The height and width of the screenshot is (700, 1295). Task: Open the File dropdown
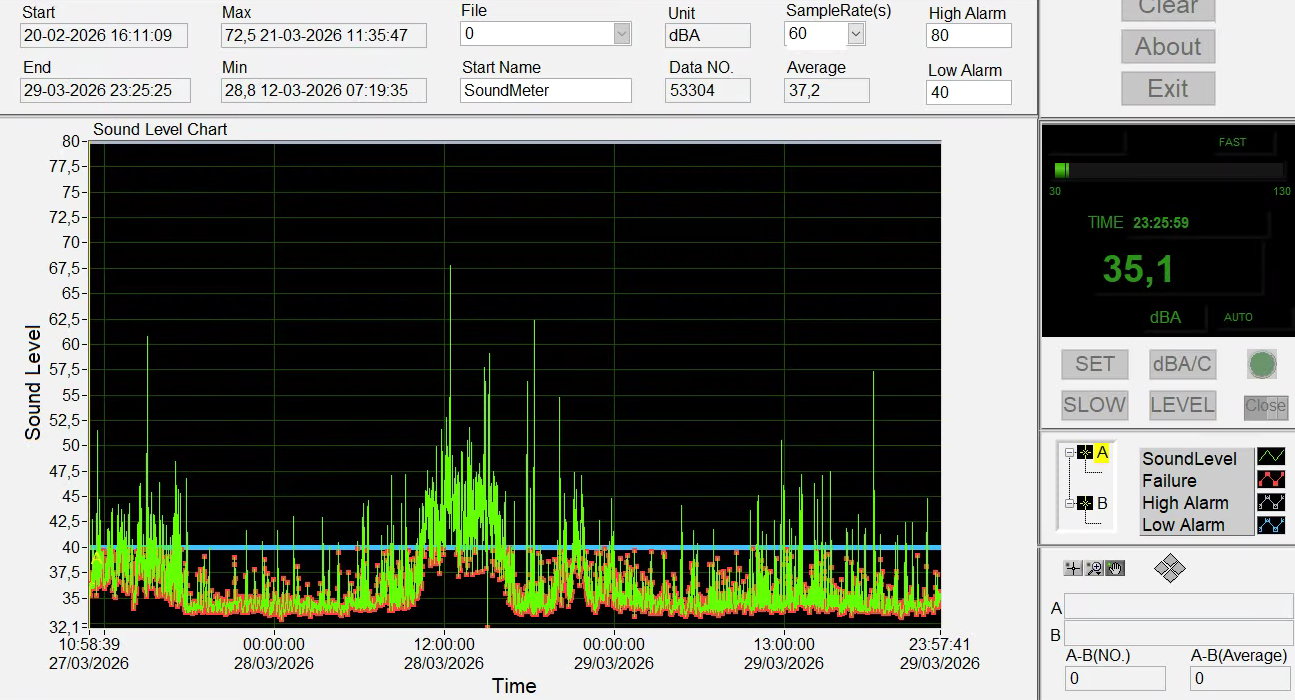pos(621,34)
